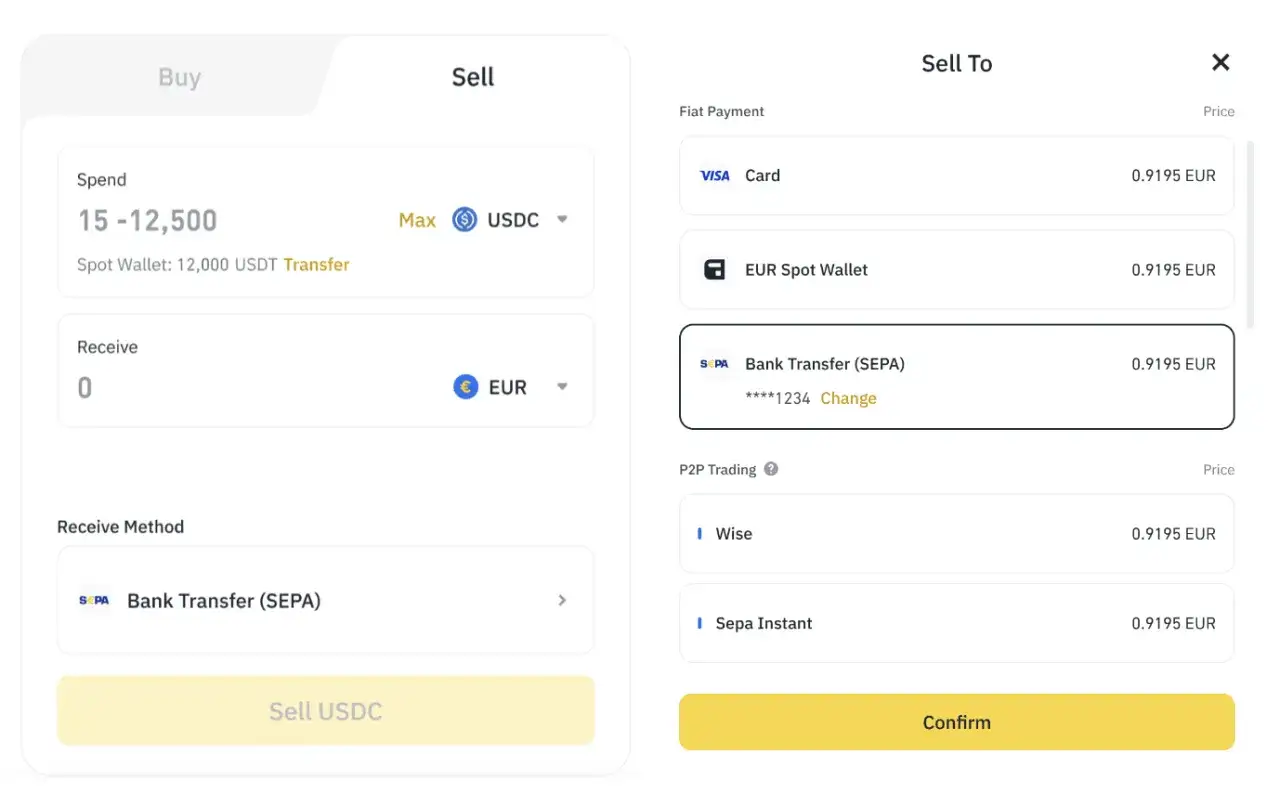Click the USDC coin icon
1280x793 pixels.
[x=464, y=220]
